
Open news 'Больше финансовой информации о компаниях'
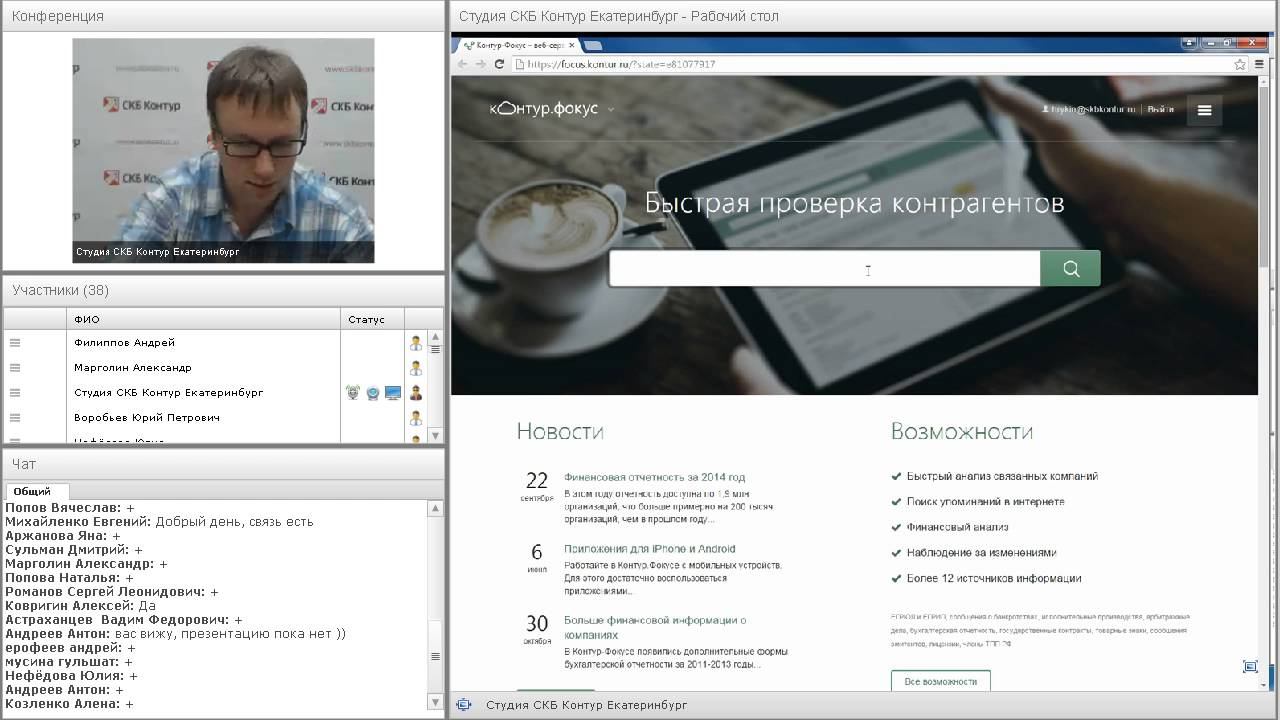tap(655, 627)
